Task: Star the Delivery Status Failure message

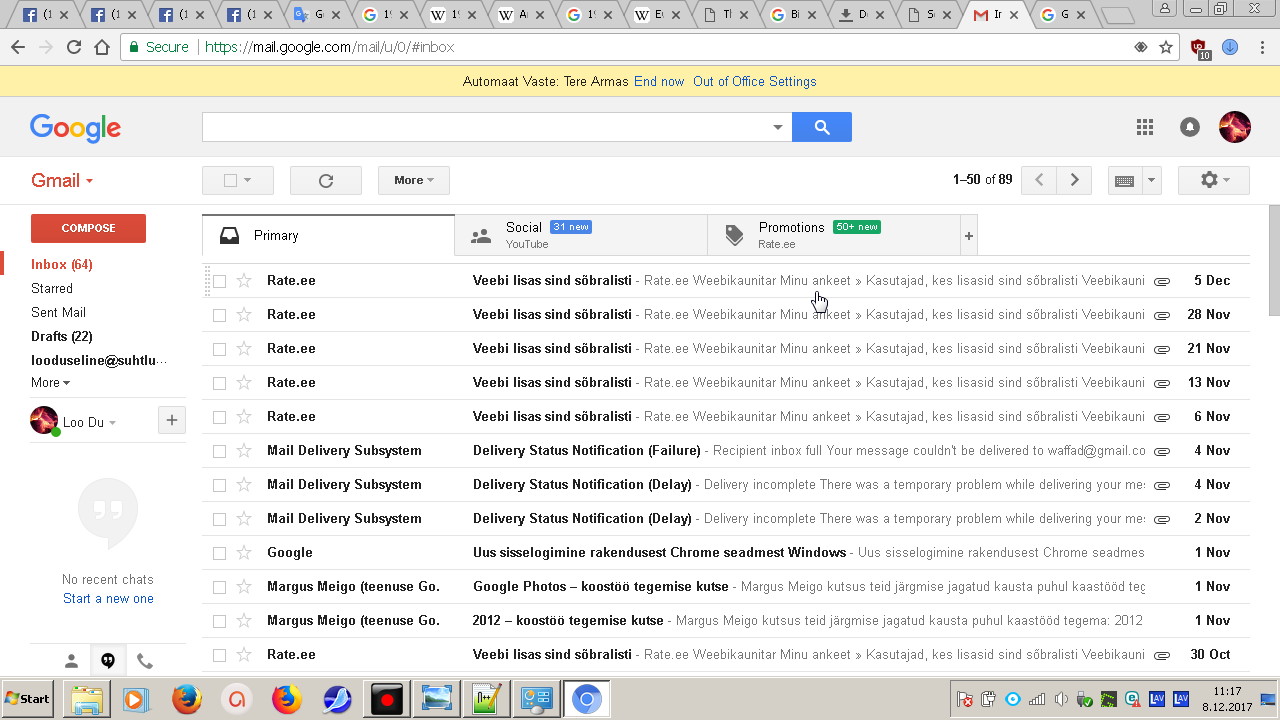Action: [x=244, y=451]
